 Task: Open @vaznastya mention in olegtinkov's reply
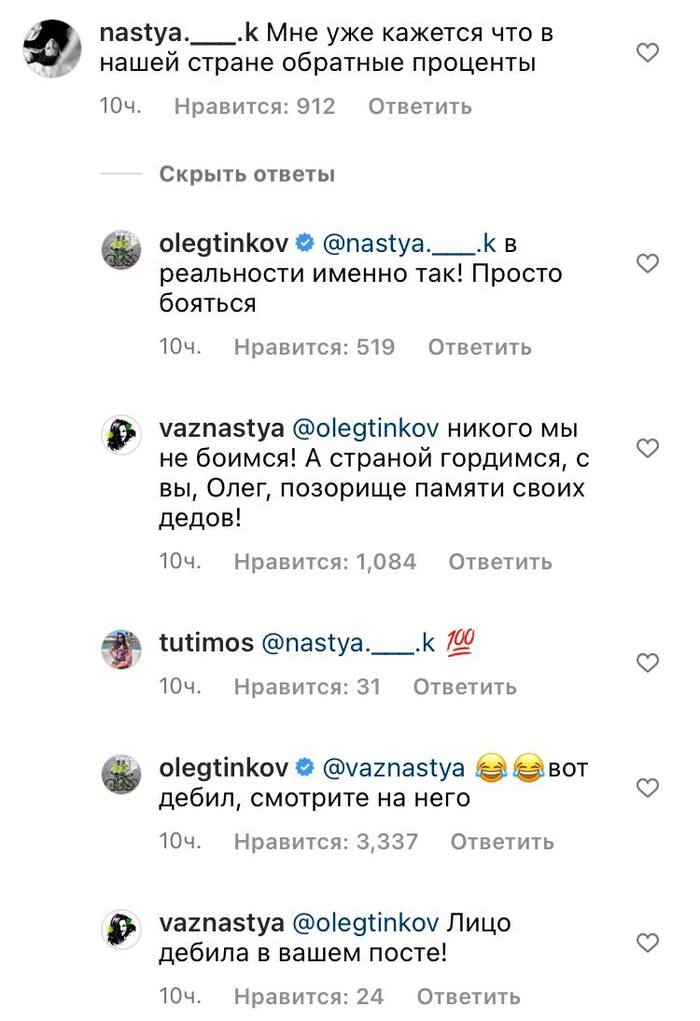pyautogui.click(x=392, y=768)
